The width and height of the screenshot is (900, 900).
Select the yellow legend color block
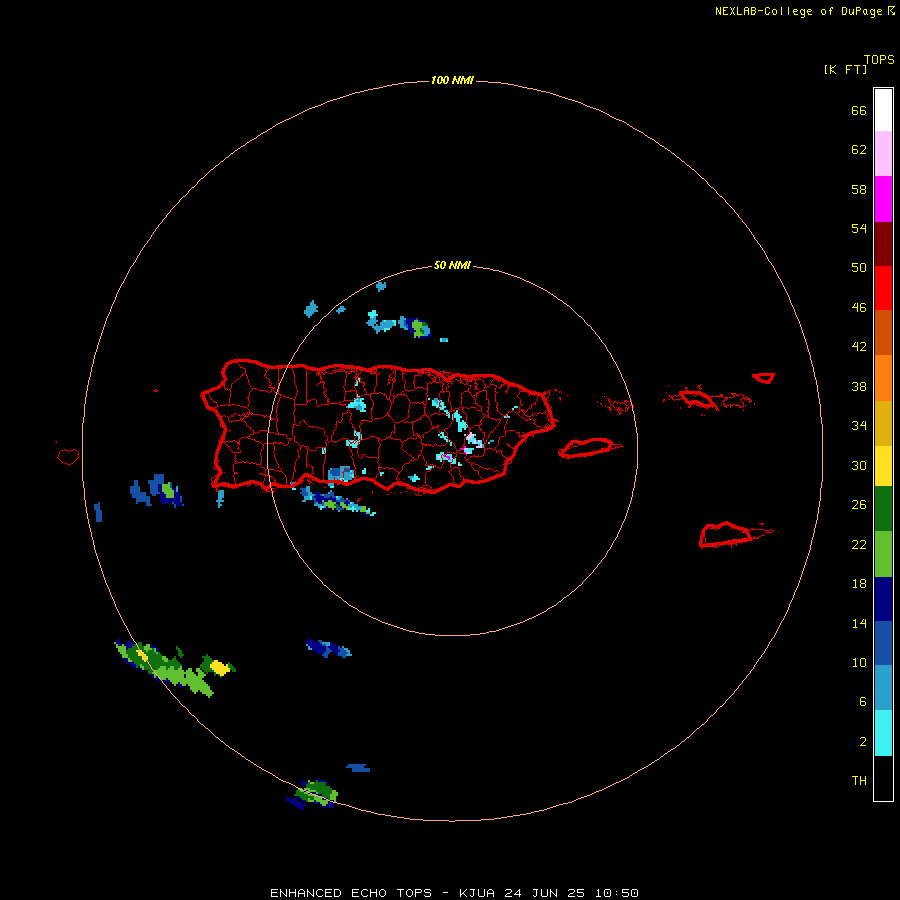coord(883,465)
